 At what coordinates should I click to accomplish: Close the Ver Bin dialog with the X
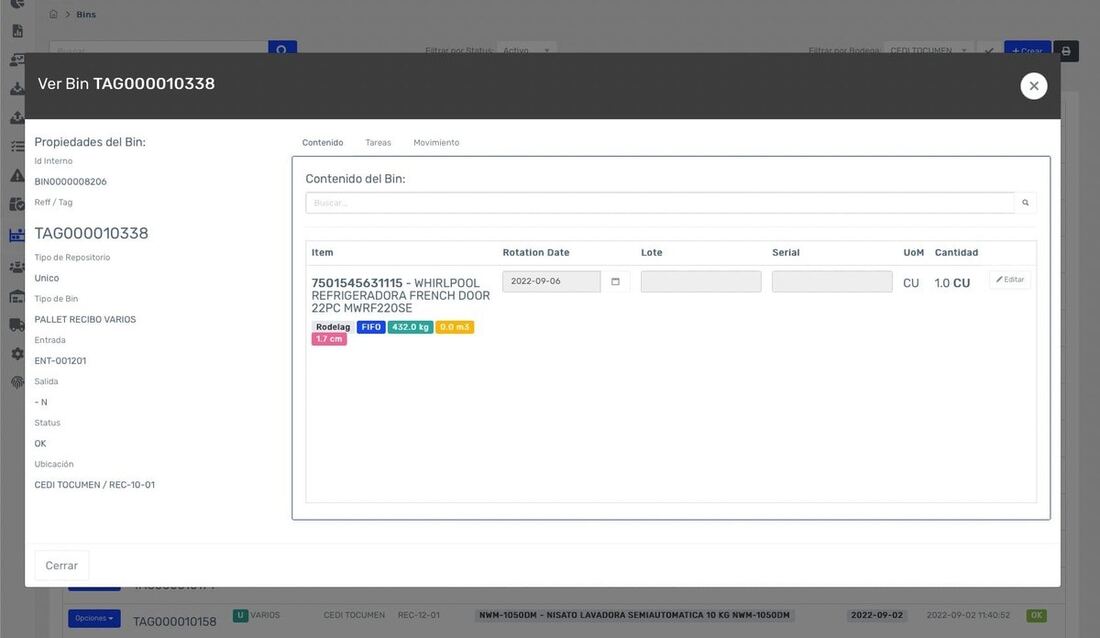pyautogui.click(x=1033, y=86)
